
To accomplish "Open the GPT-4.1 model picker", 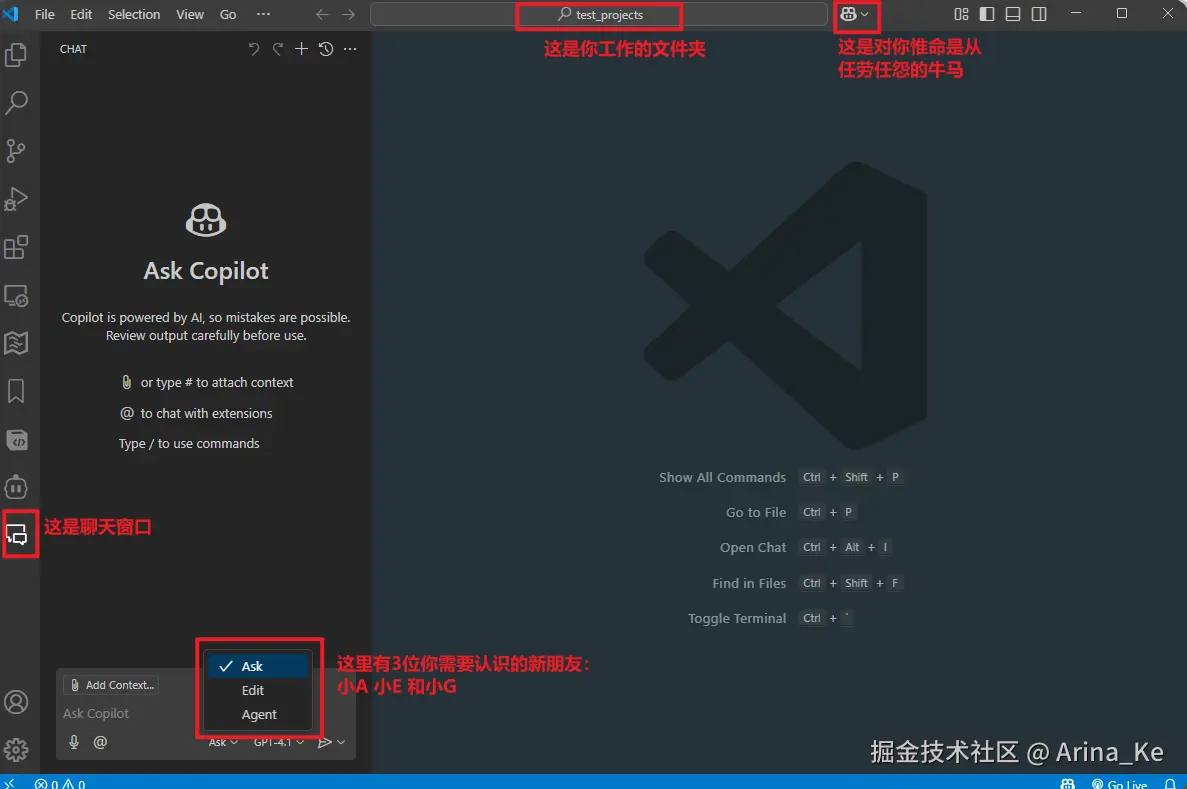I will pos(279,742).
